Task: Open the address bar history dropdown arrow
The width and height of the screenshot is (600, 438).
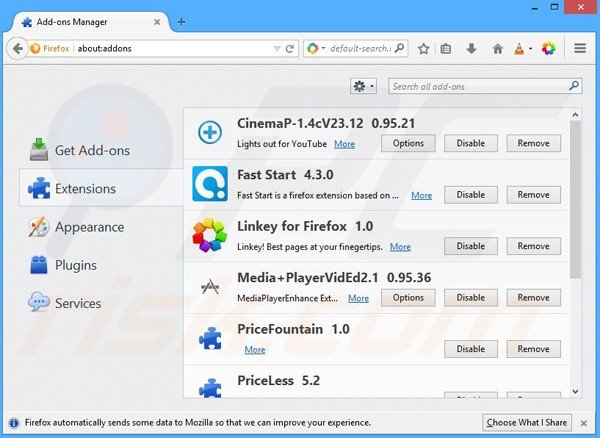Action: 277,49
